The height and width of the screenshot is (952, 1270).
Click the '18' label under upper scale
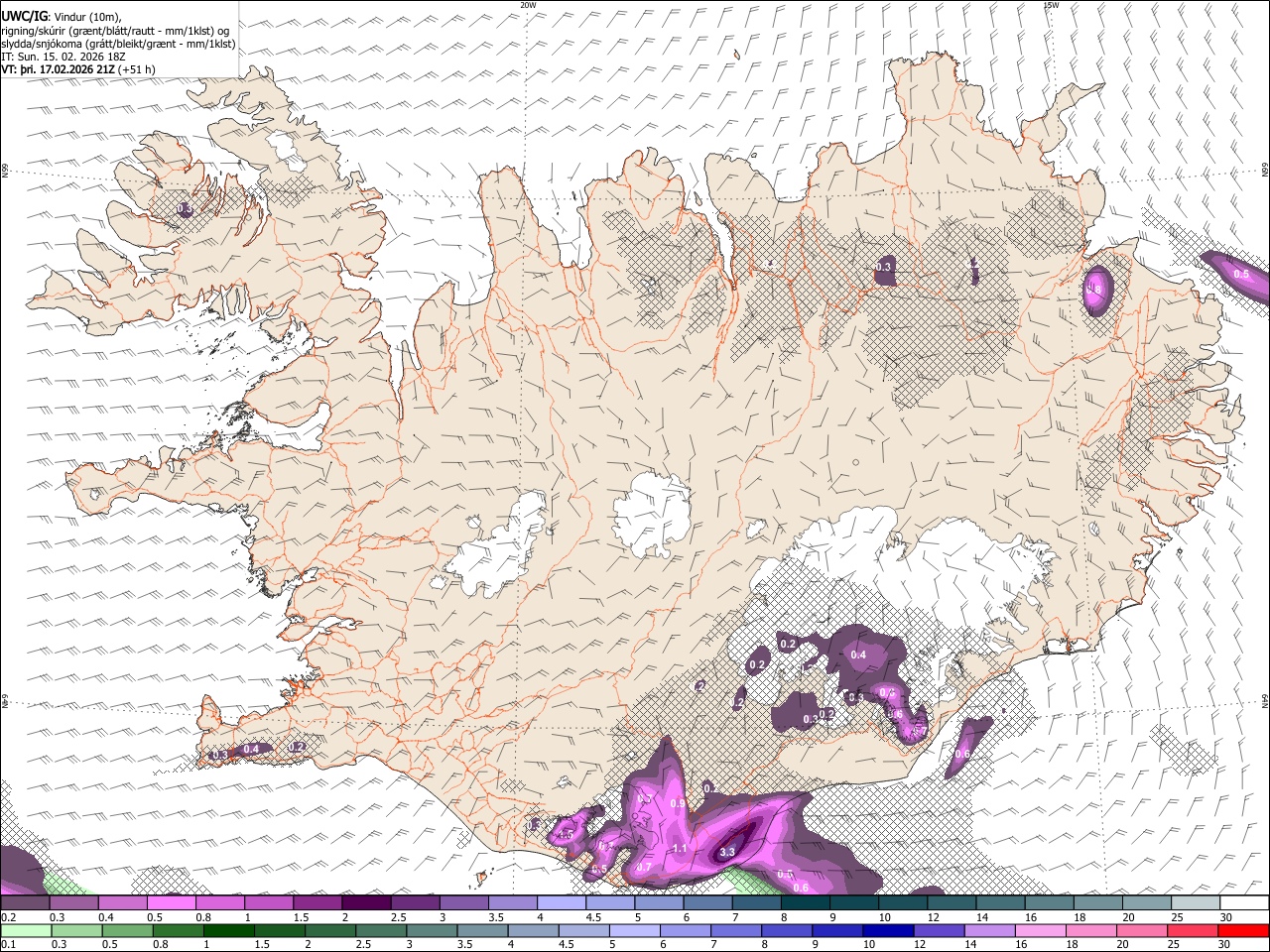pyautogui.click(x=1080, y=917)
